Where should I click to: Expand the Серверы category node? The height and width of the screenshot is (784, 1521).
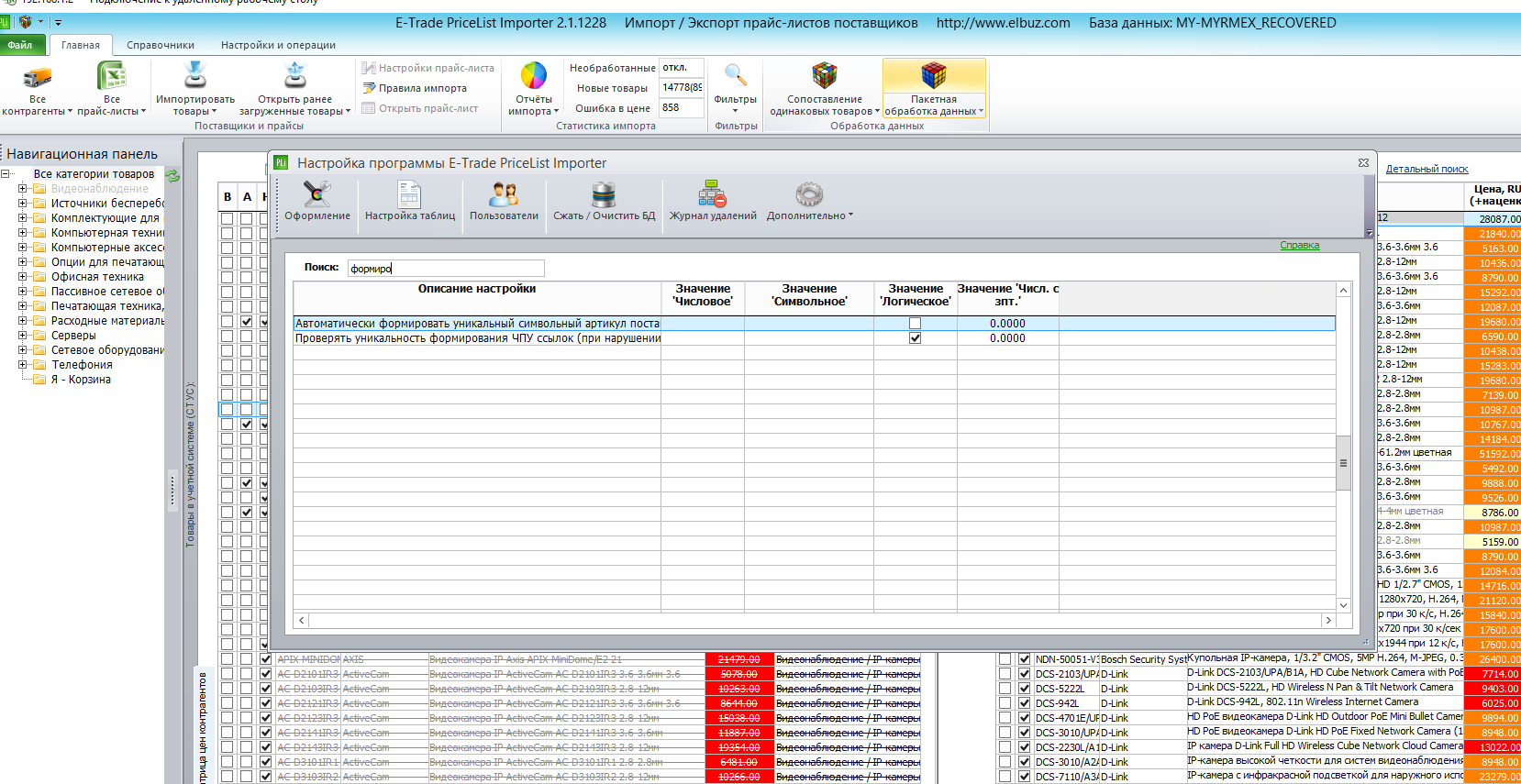click(x=22, y=336)
